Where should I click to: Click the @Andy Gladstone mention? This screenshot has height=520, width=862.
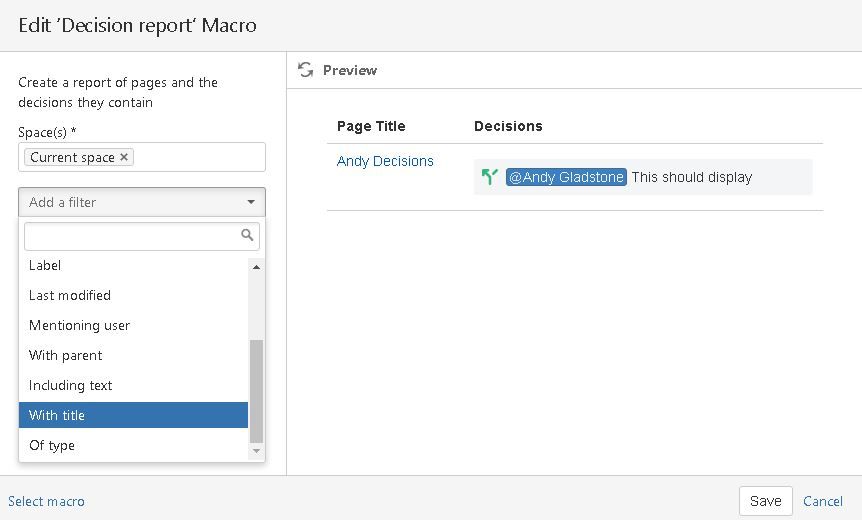tap(566, 177)
